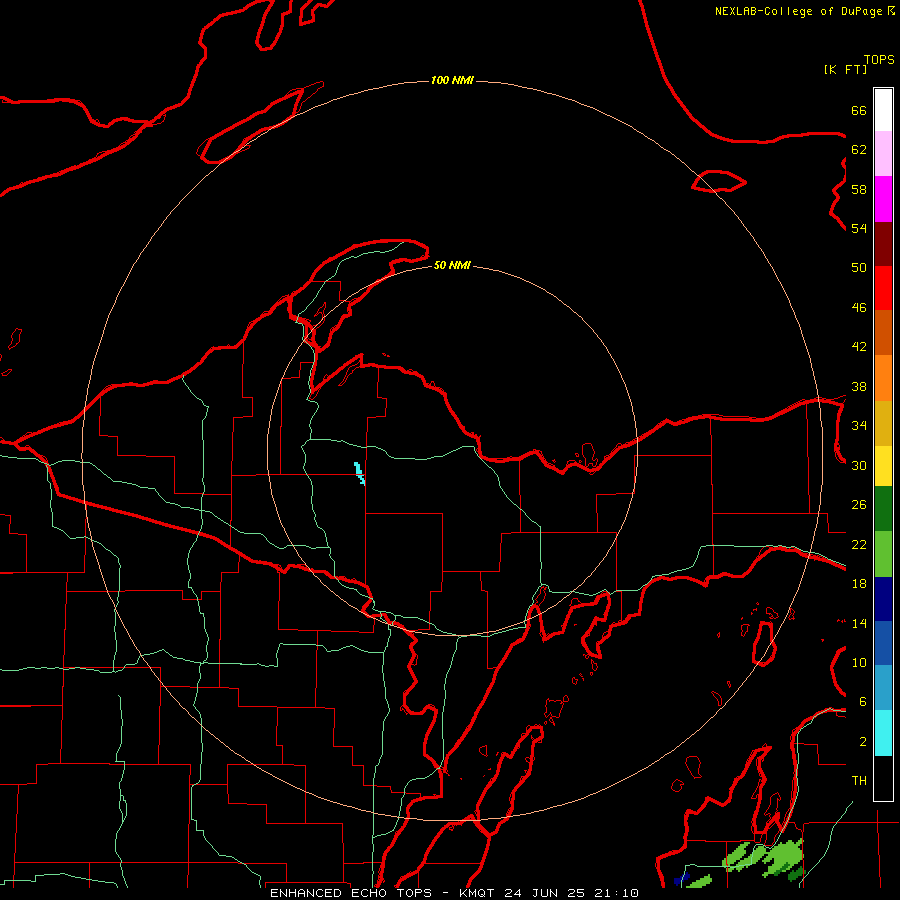Click the 10 legend value
Screen dimensions: 900x900
click(x=859, y=663)
